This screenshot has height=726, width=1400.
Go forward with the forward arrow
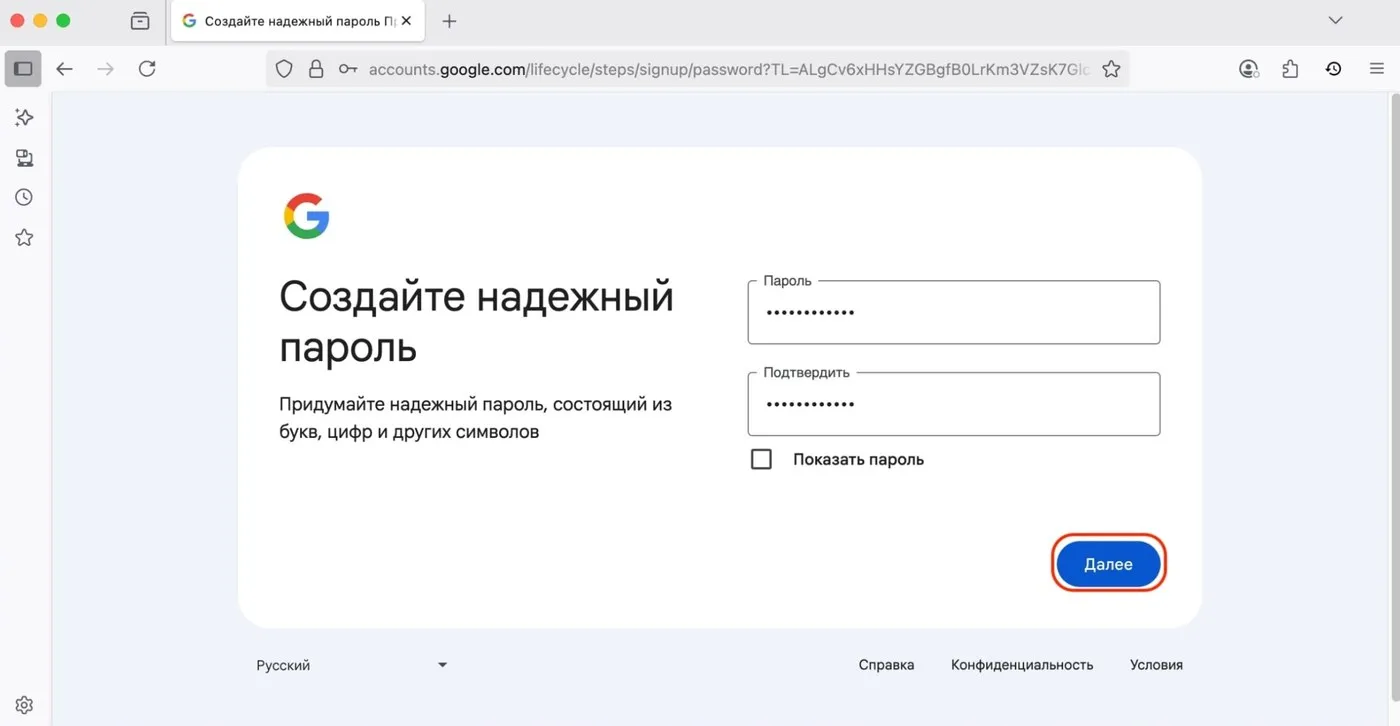coord(106,69)
